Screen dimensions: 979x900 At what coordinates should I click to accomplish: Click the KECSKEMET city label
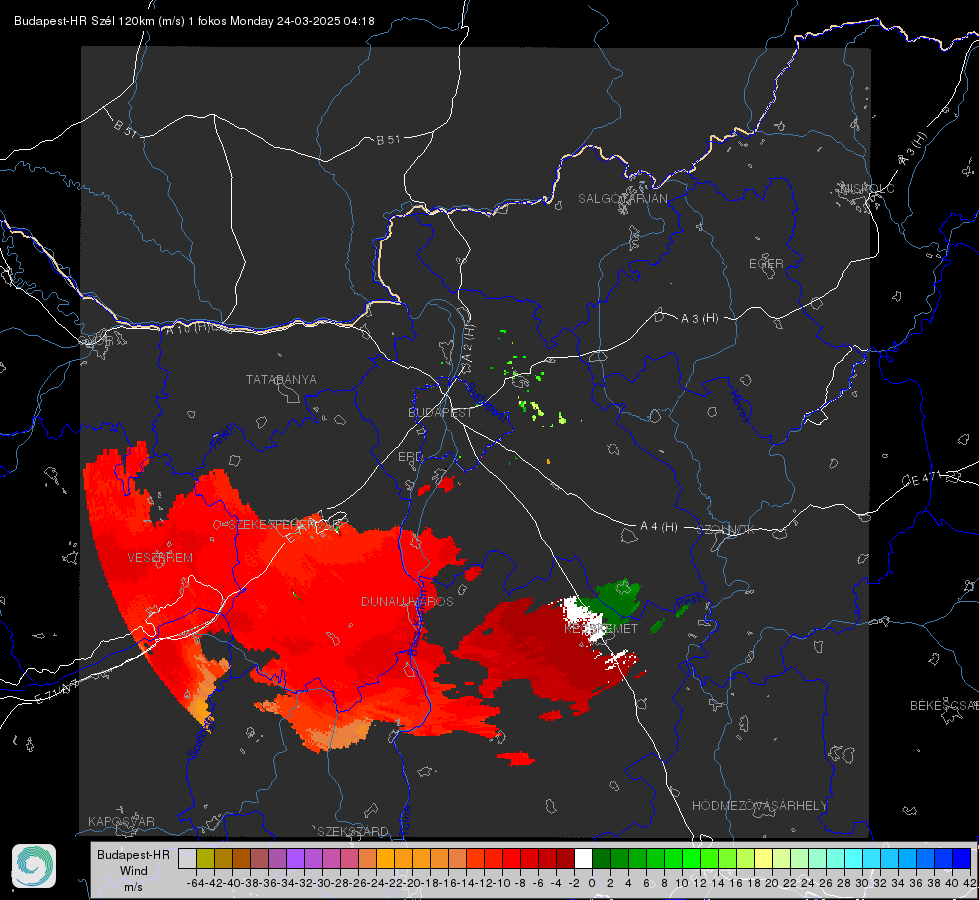[x=601, y=629]
